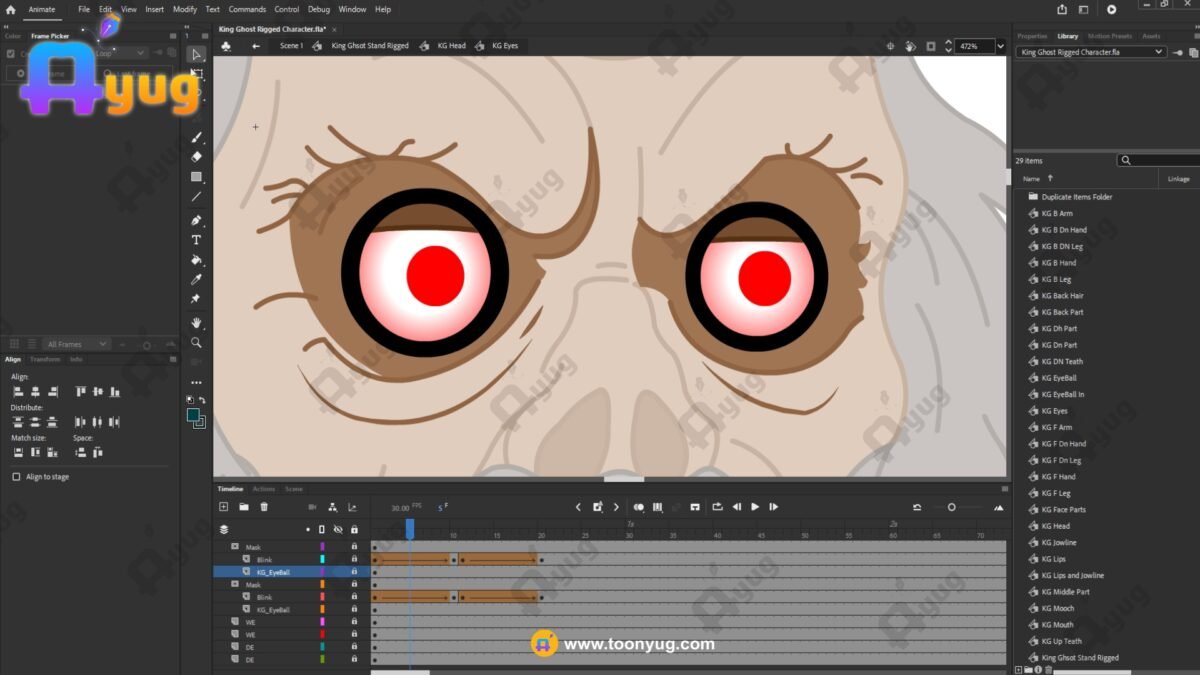The width and height of the screenshot is (1200, 675).
Task: Select the Text tool
Action: [197, 240]
